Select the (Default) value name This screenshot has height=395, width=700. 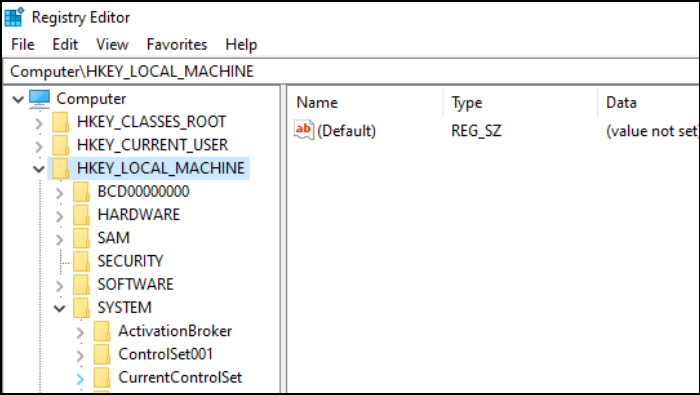tap(346, 131)
